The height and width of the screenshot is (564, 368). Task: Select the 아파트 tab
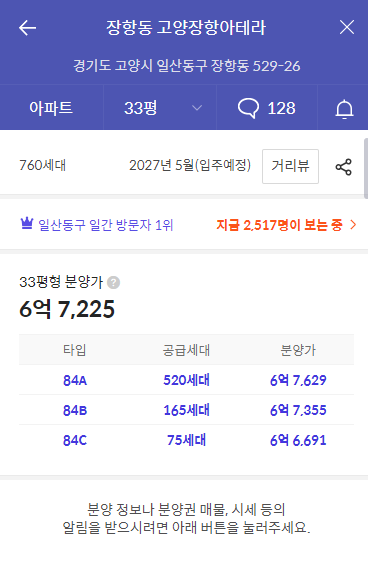(51, 108)
